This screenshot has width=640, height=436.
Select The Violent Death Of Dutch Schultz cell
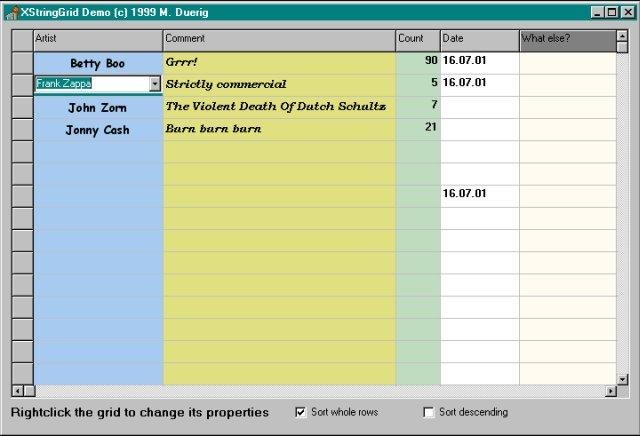click(x=279, y=108)
